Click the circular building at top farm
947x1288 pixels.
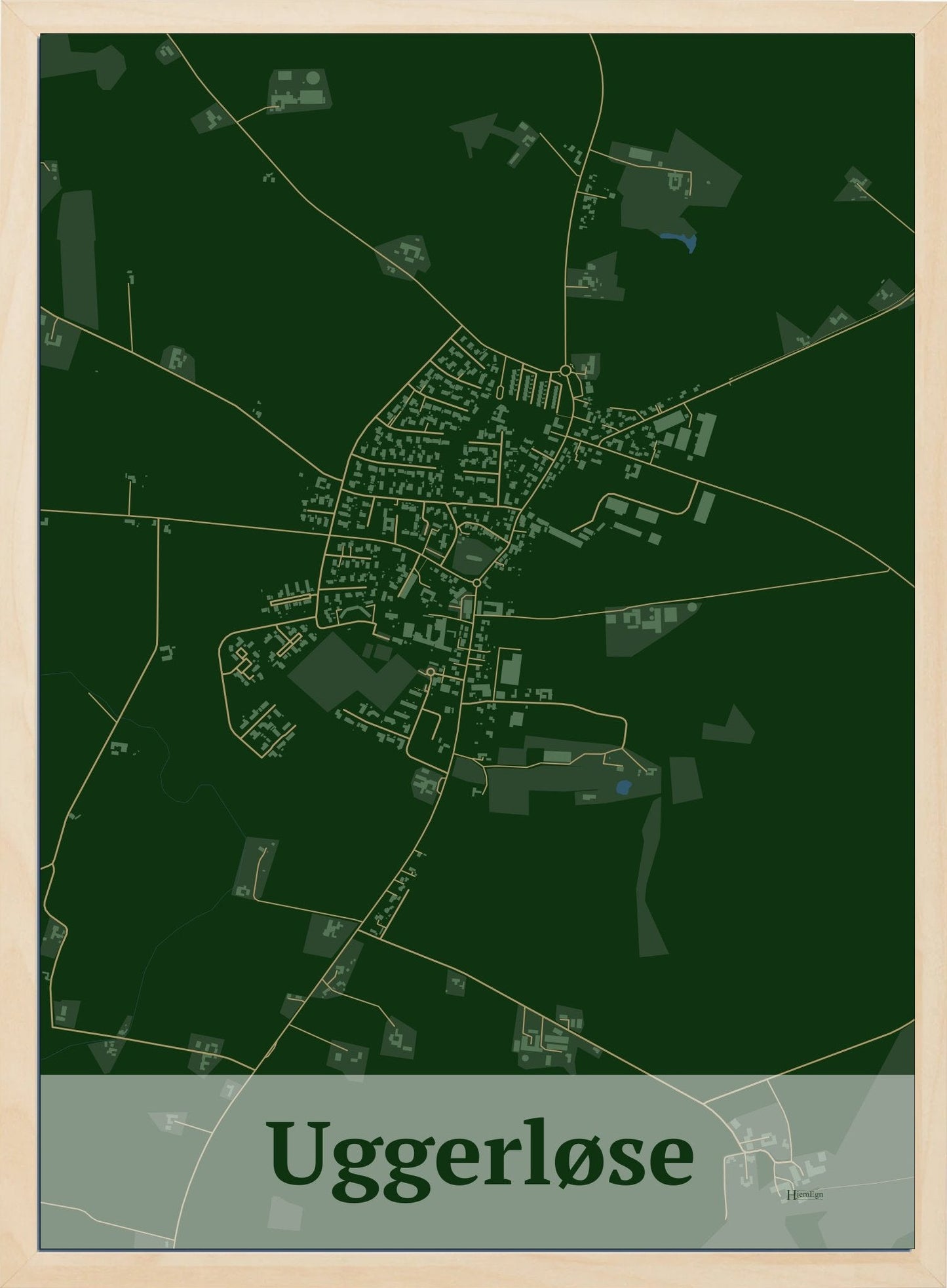313,77
